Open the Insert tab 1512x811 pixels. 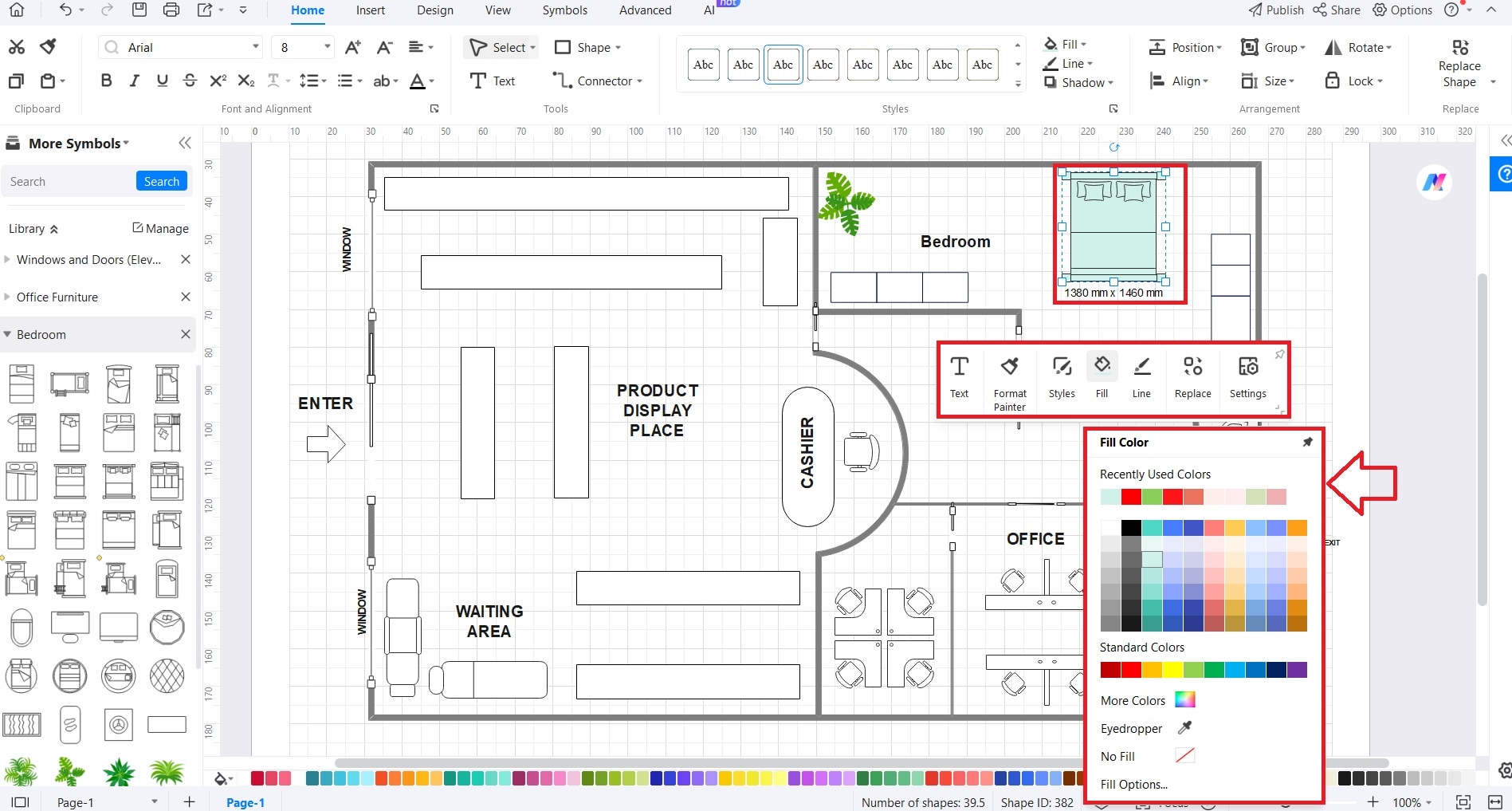371,10
